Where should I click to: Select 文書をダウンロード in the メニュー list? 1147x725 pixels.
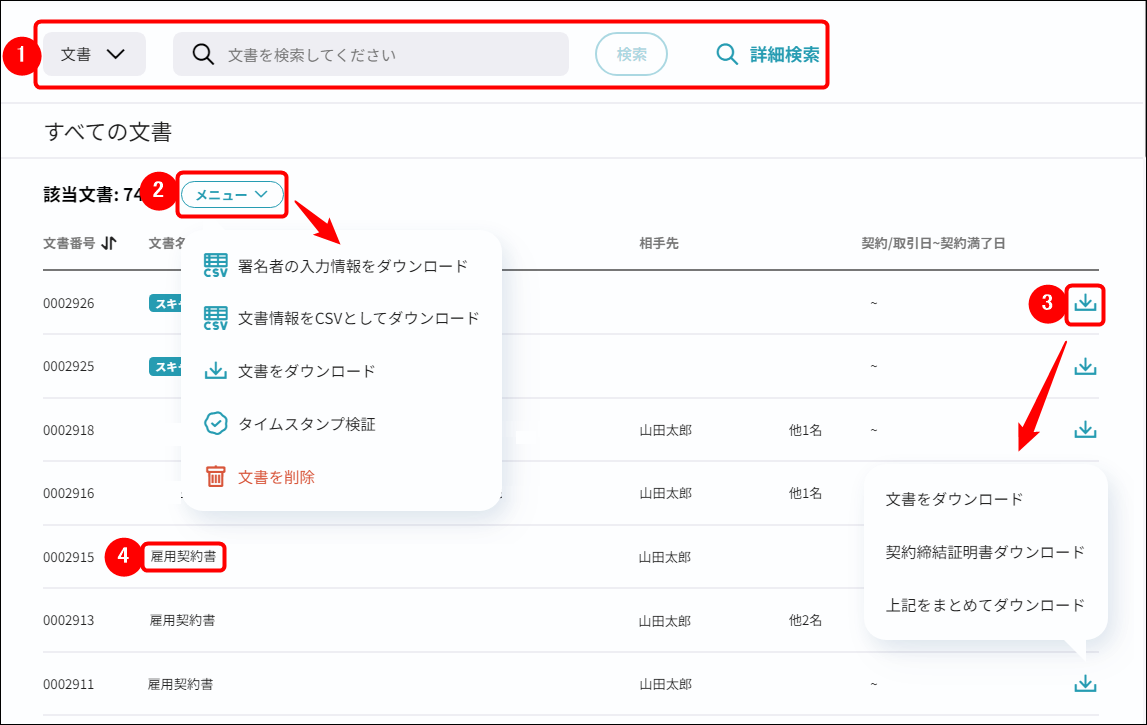pyautogui.click(x=306, y=371)
